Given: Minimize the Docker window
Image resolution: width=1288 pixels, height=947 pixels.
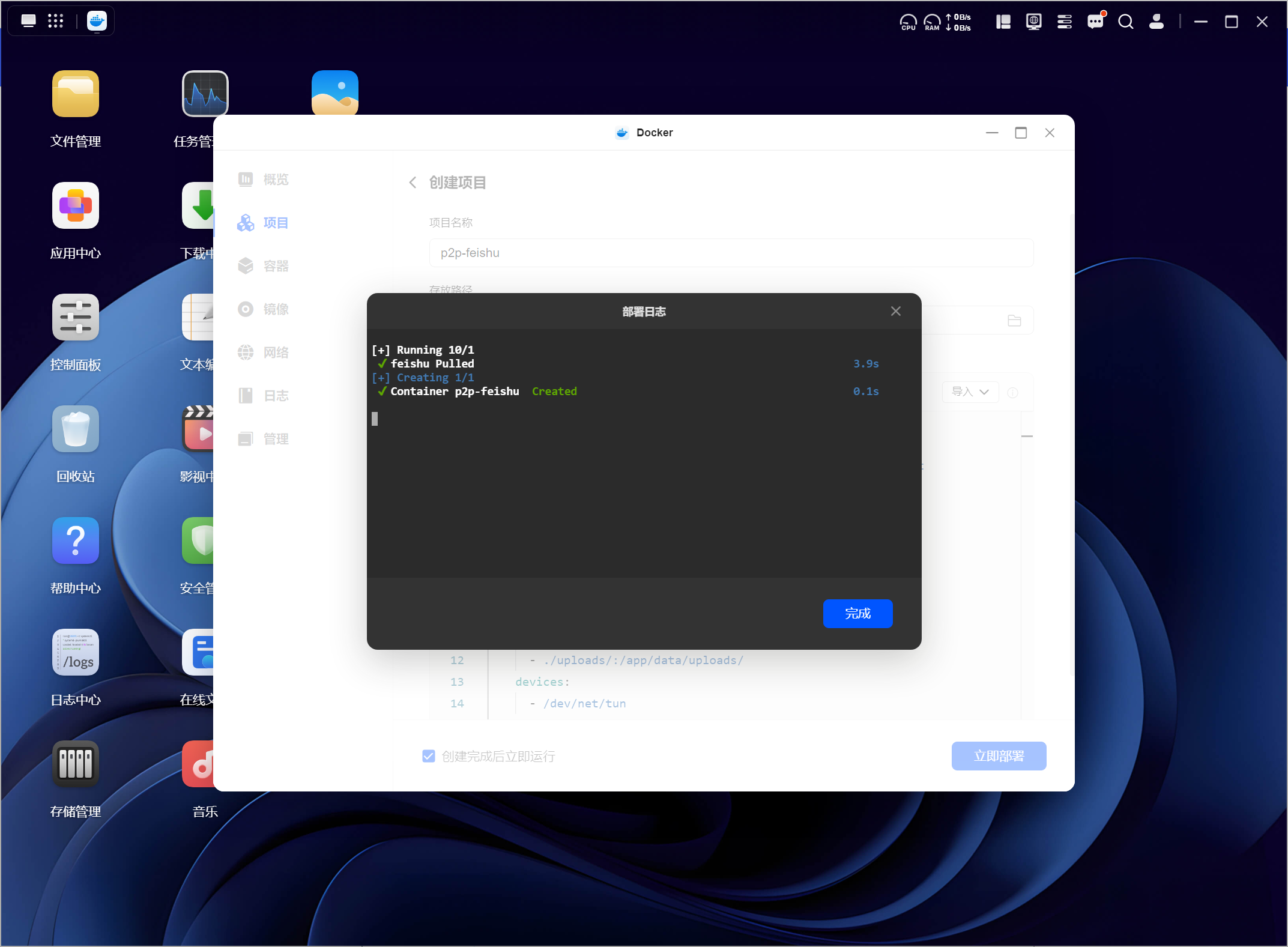Looking at the screenshot, I should tap(992, 133).
